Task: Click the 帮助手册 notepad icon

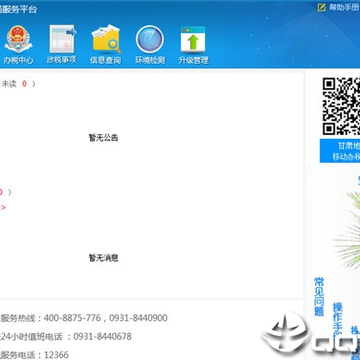Action: 321,8
